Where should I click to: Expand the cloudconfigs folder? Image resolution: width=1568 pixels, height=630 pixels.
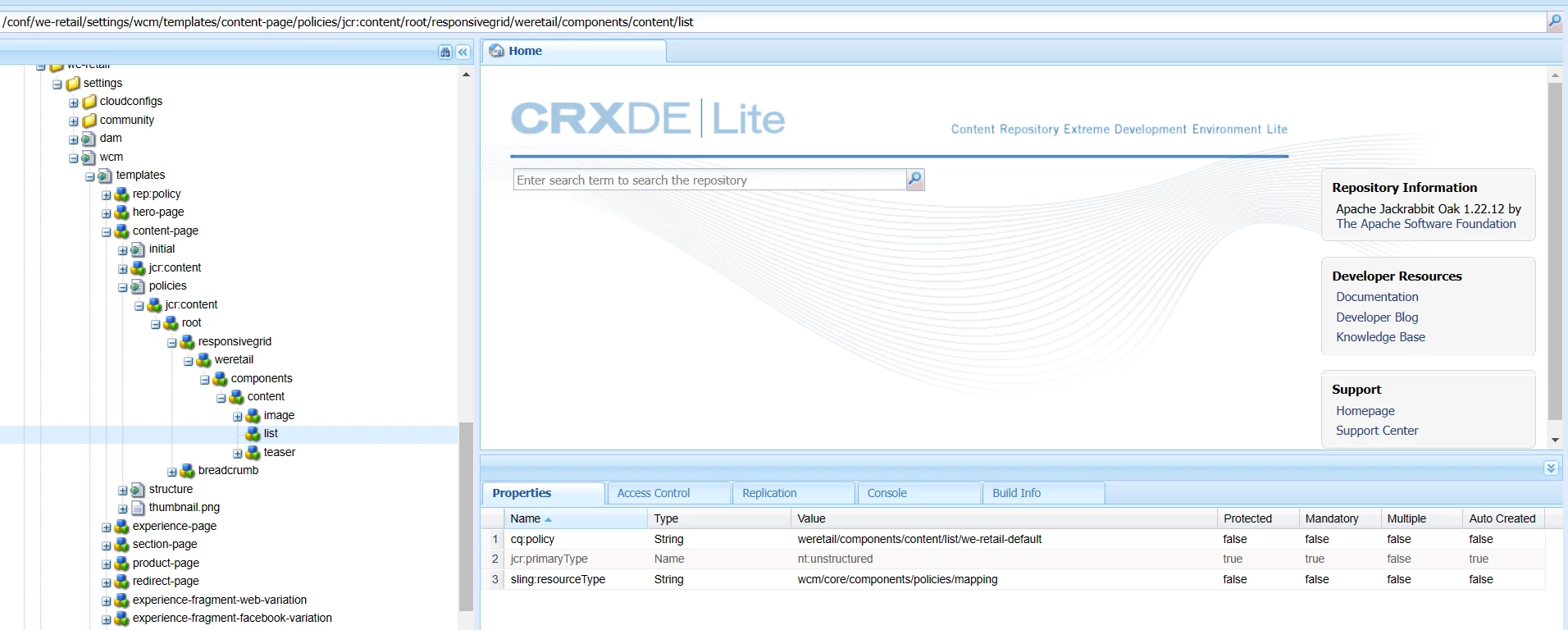click(74, 103)
